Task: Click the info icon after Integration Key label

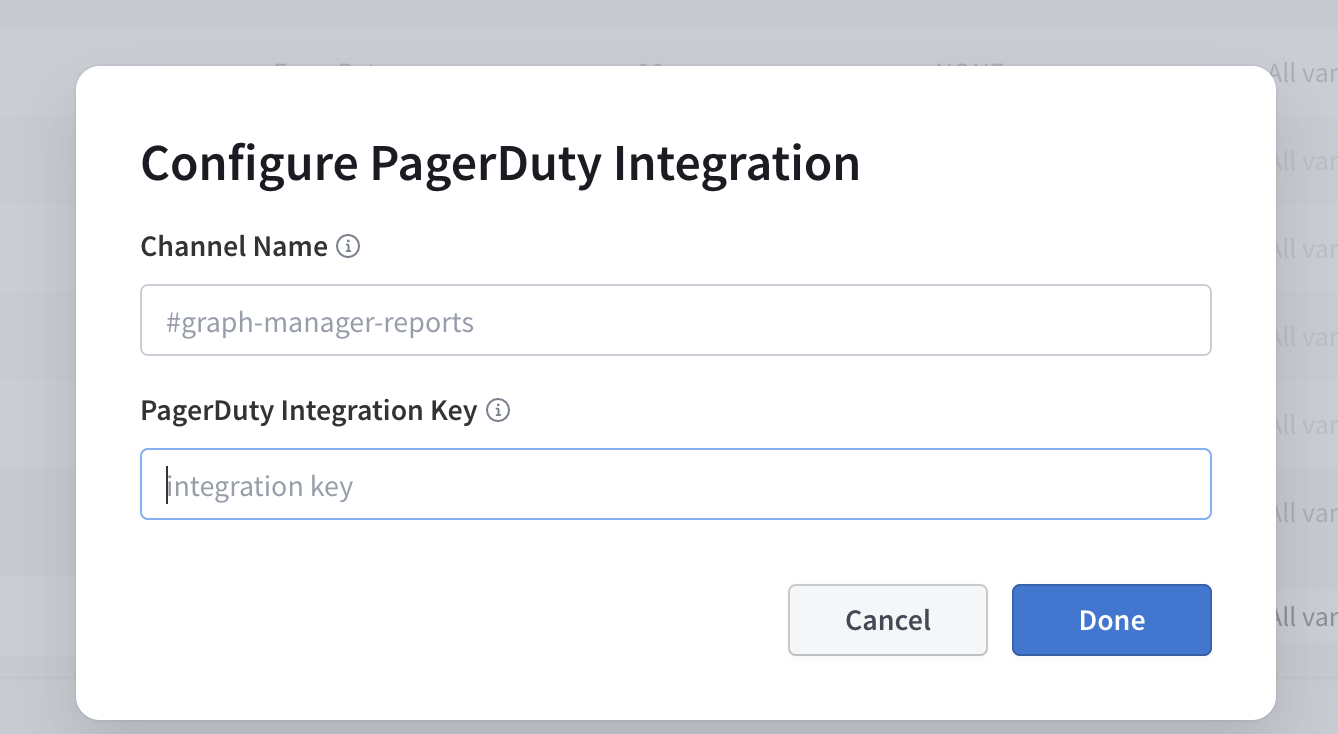Action: [x=498, y=410]
